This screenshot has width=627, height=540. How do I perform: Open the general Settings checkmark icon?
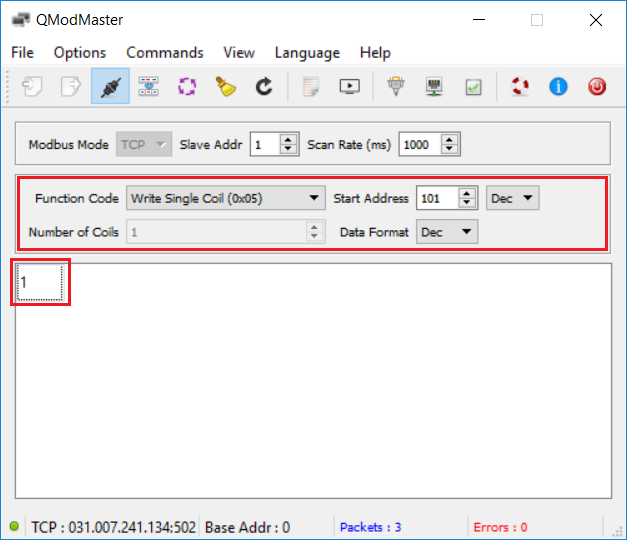click(x=473, y=87)
